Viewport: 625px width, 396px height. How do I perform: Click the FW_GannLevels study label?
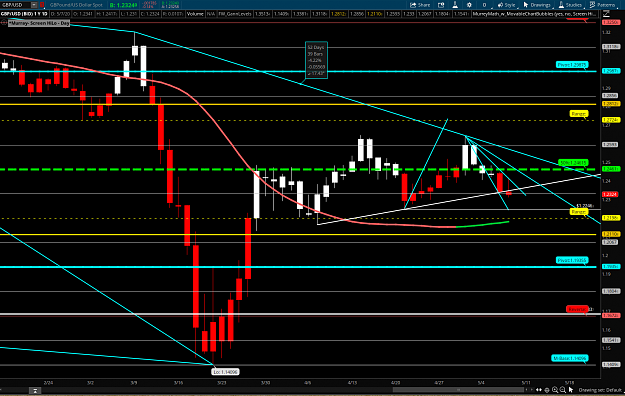tap(236, 14)
